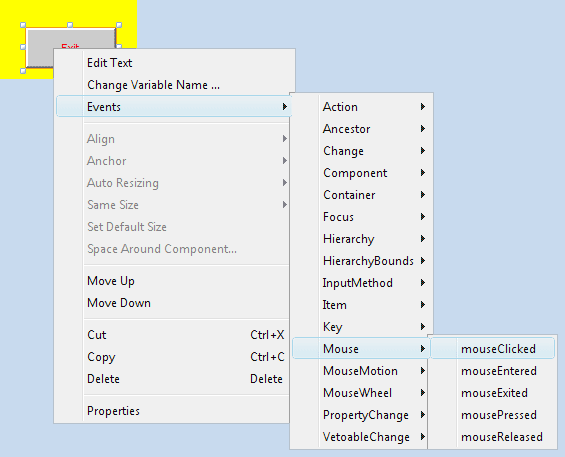Select the mouseExited event
Screen dimensions: 565x457
click(x=492, y=392)
